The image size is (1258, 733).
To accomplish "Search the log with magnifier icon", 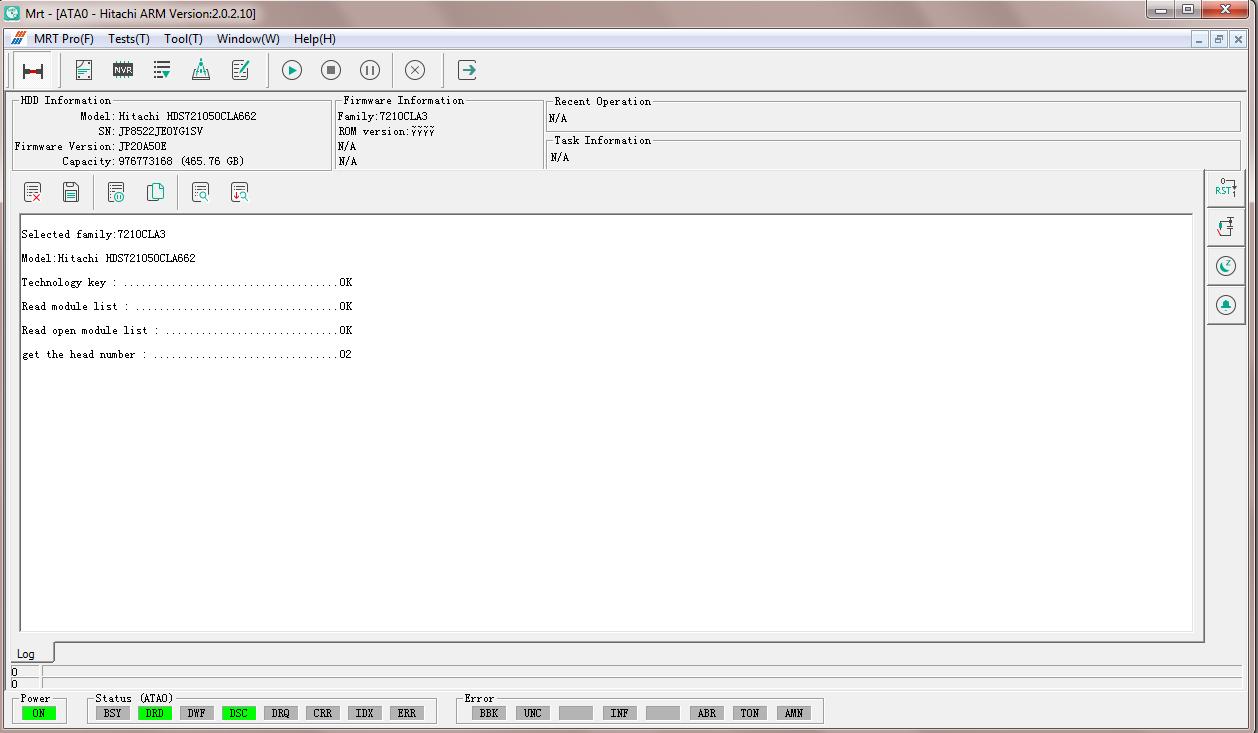I will click(x=200, y=192).
